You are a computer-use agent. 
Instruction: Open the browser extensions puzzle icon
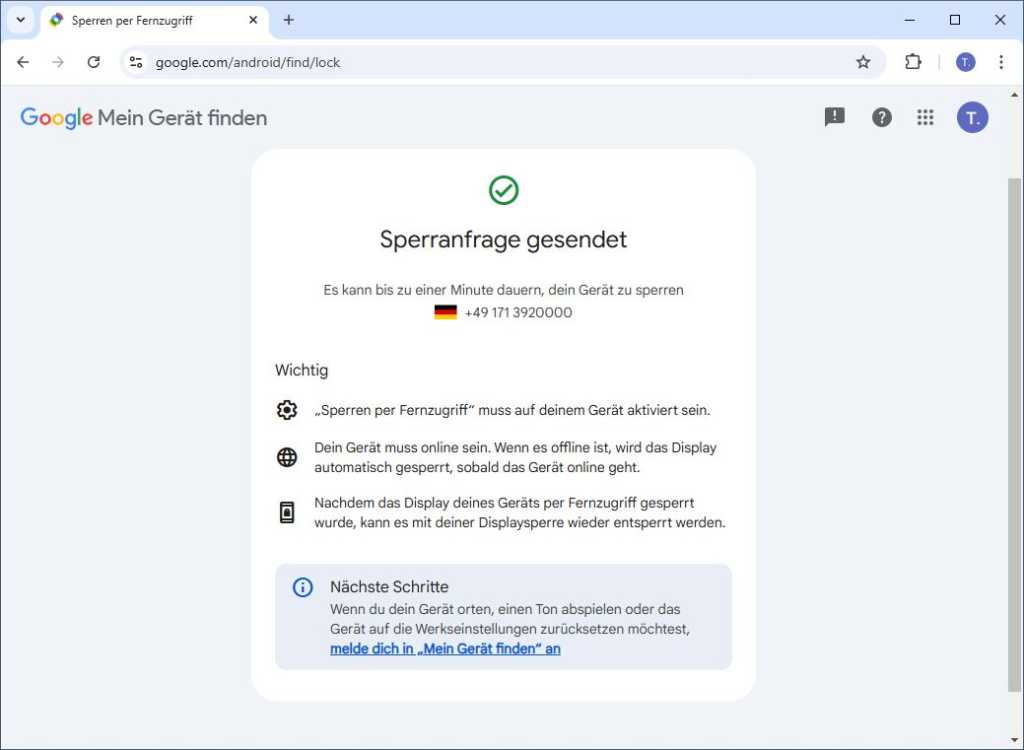912,61
